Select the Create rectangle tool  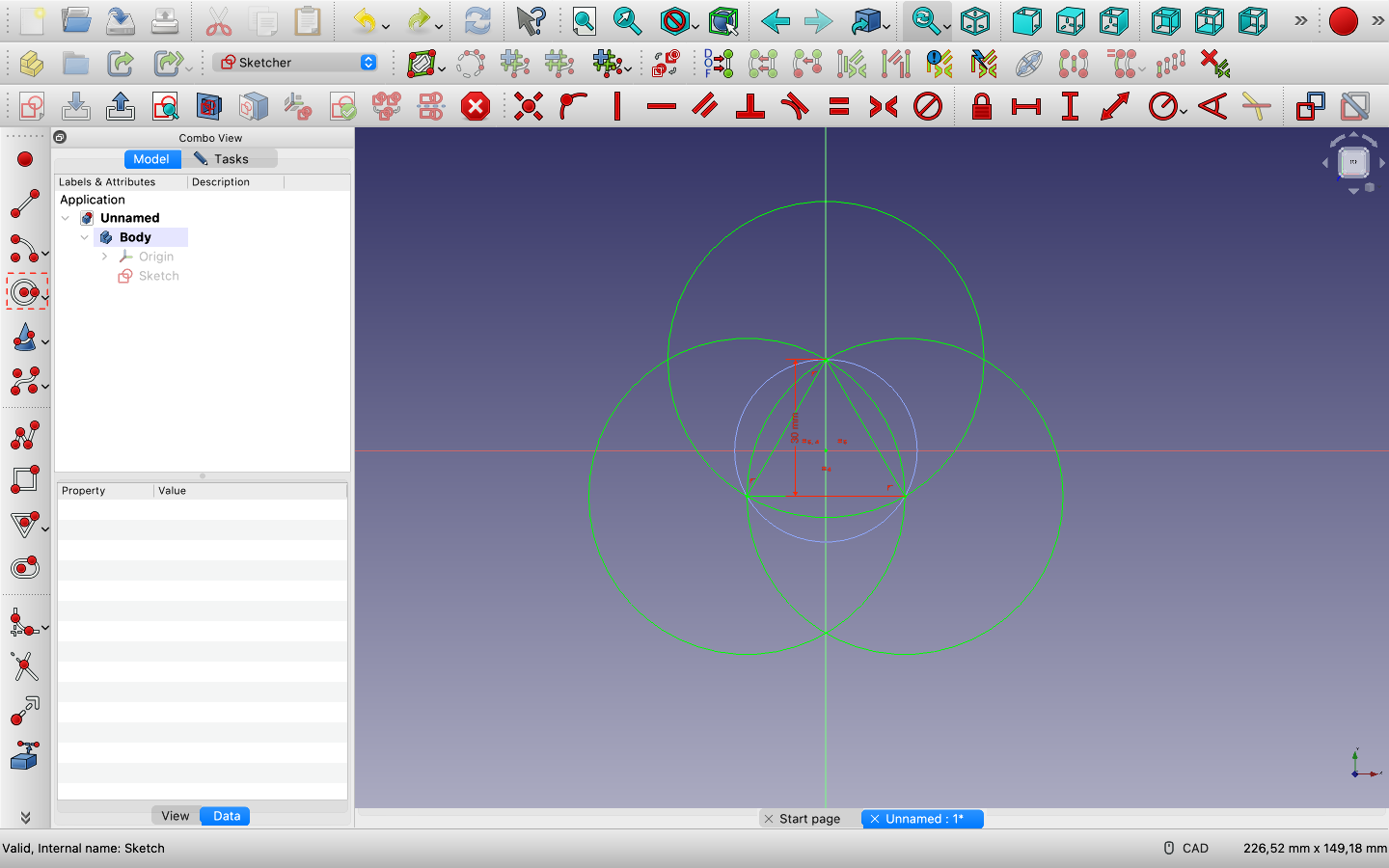[25, 479]
